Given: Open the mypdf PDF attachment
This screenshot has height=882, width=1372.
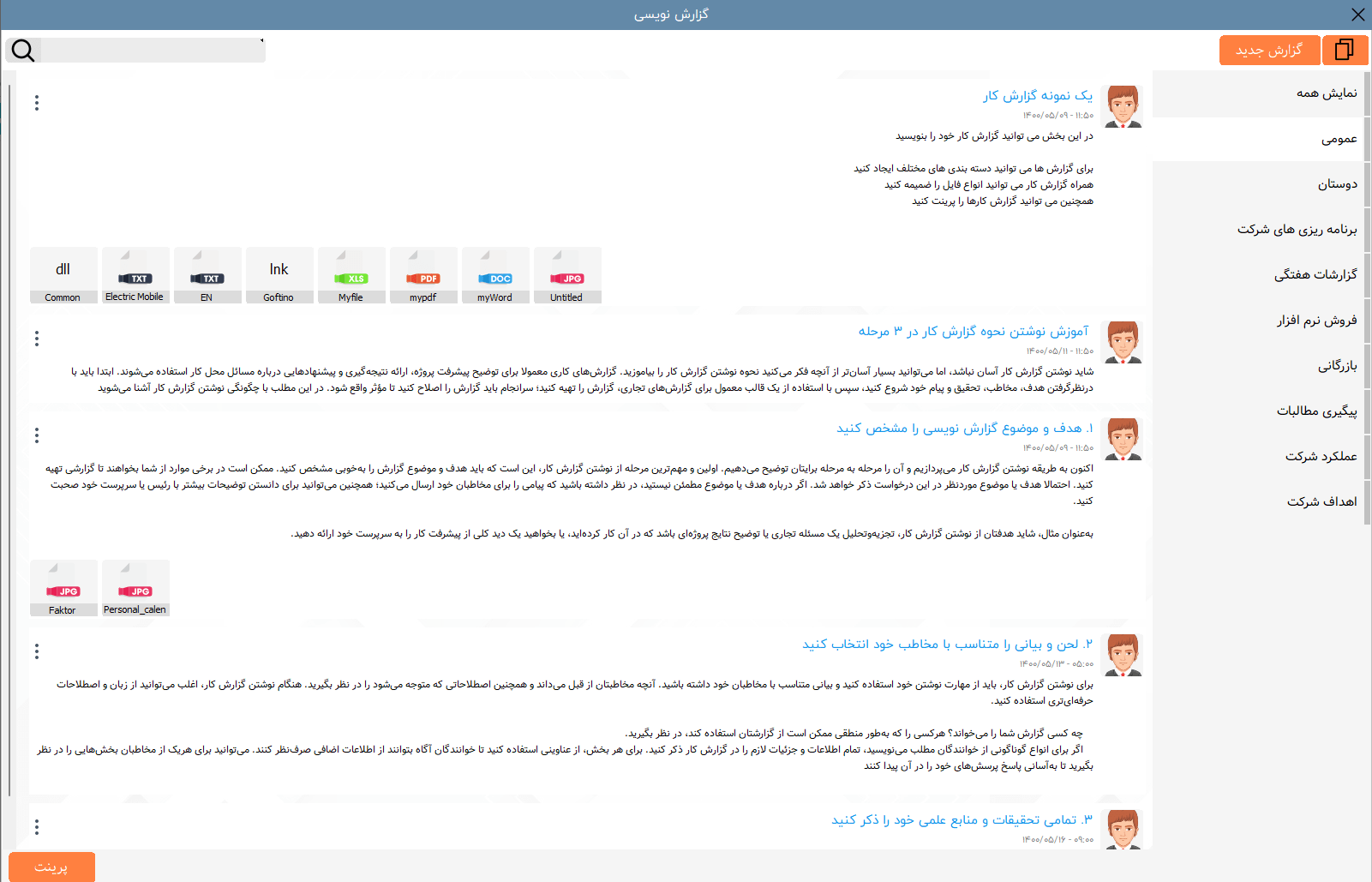Looking at the screenshot, I should [423, 276].
